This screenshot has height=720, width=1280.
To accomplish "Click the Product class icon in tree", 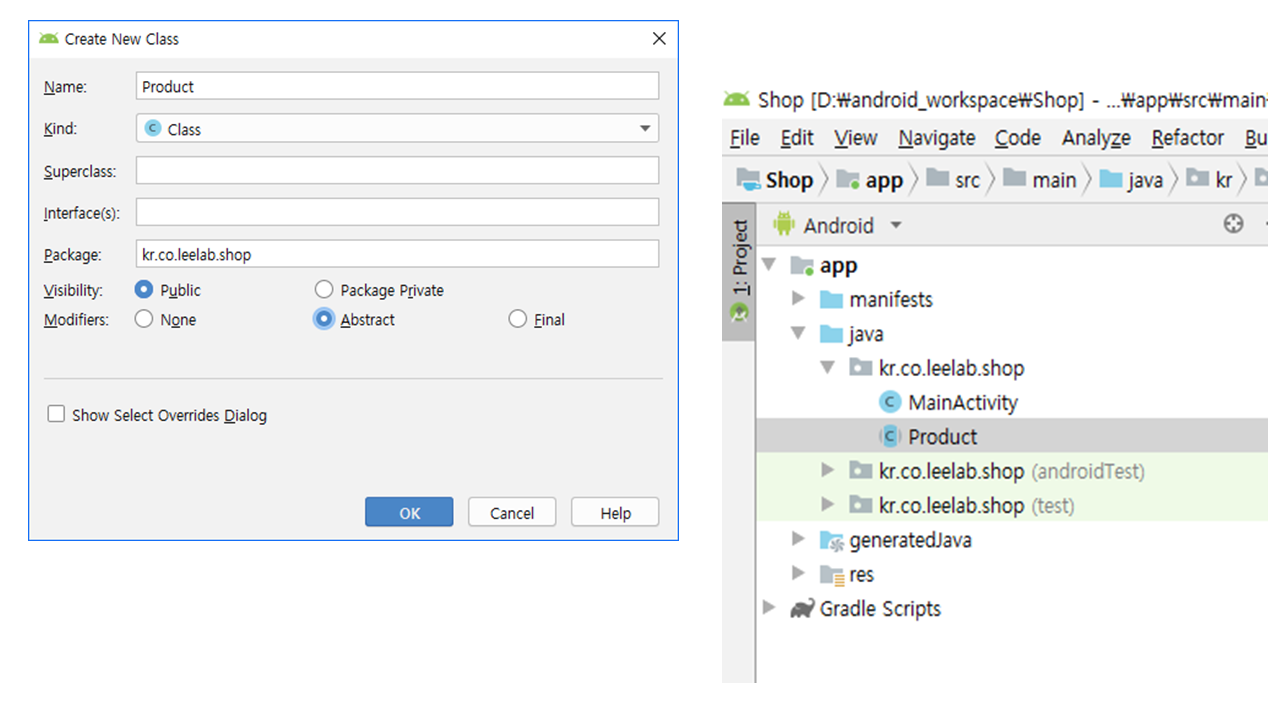I will click(x=889, y=436).
